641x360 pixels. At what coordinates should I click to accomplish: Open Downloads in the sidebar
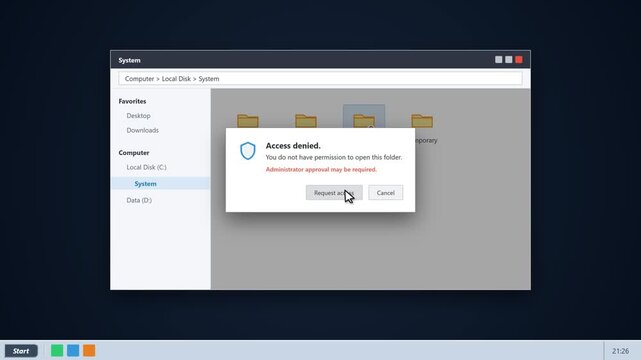(x=142, y=130)
